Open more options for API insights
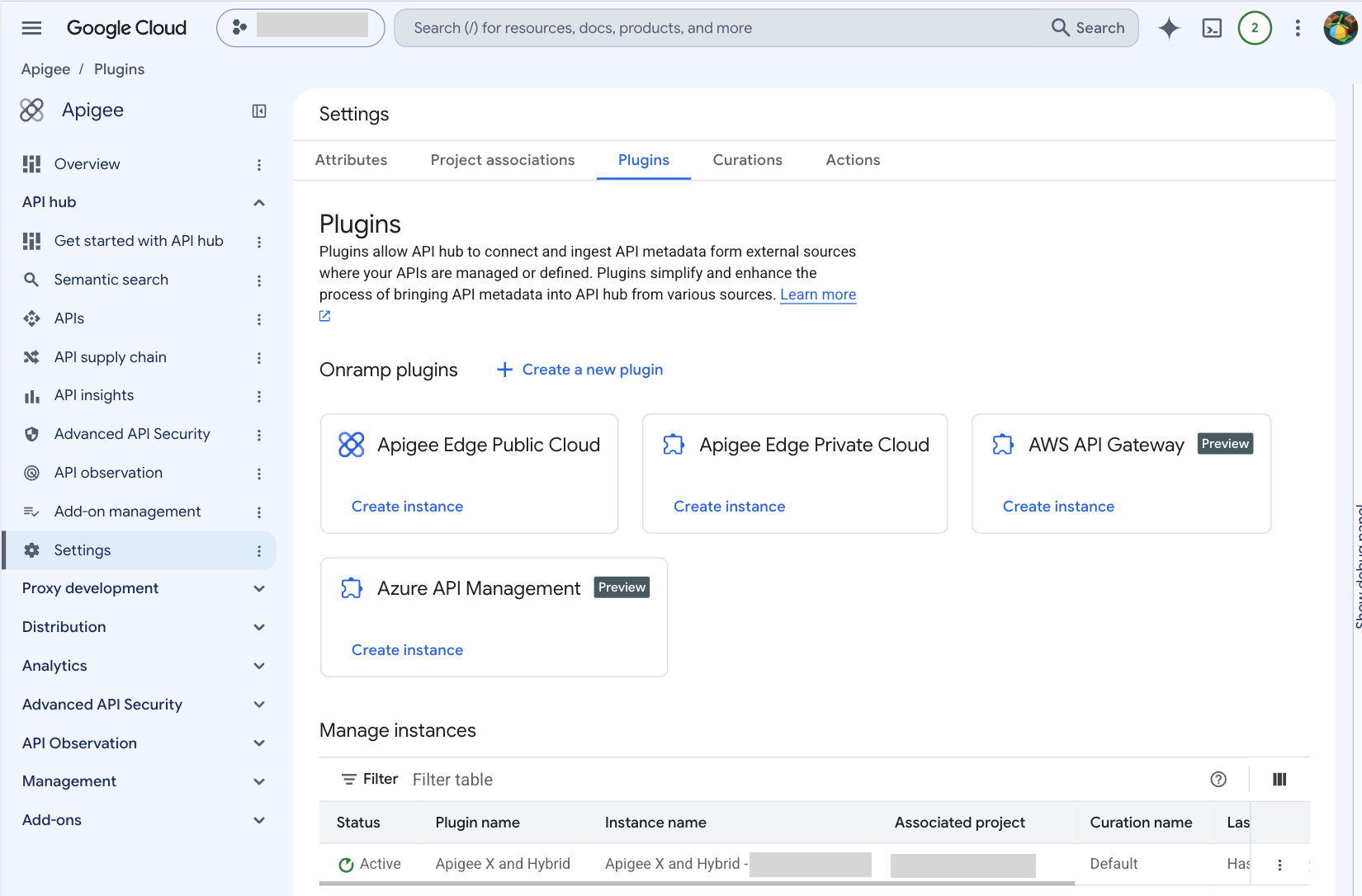 coord(259,397)
